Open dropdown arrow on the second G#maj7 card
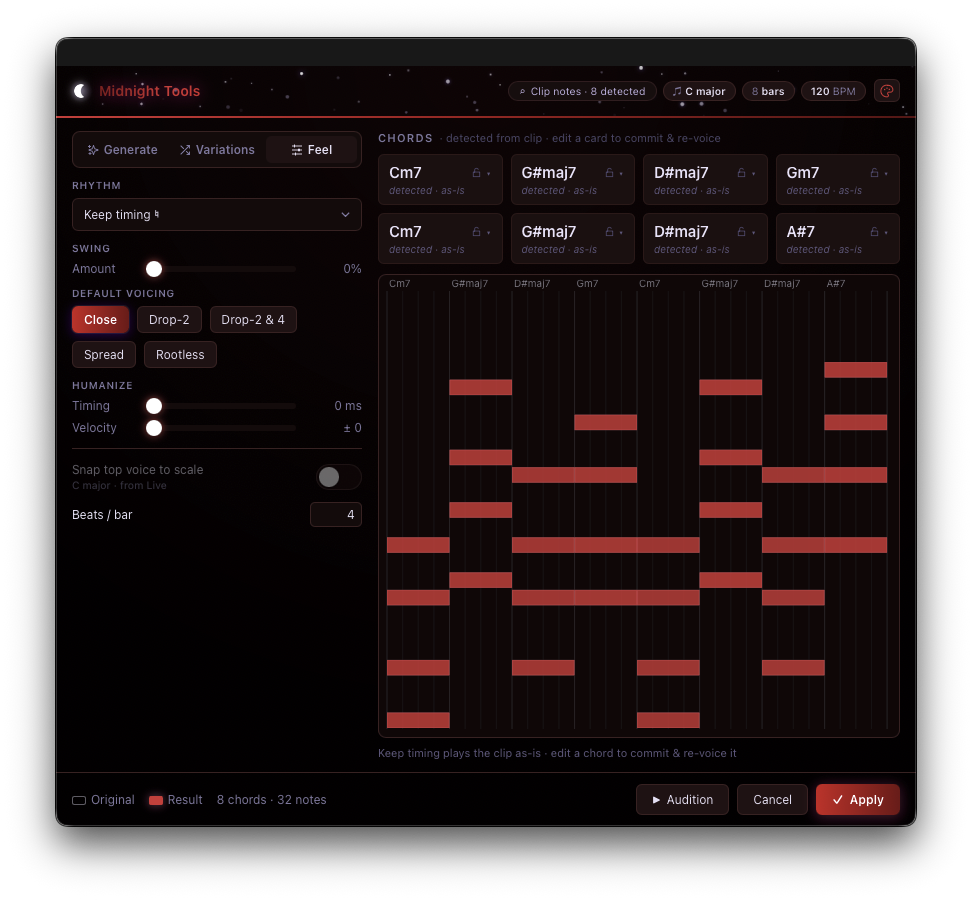 pyautogui.click(x=621, y=232)
